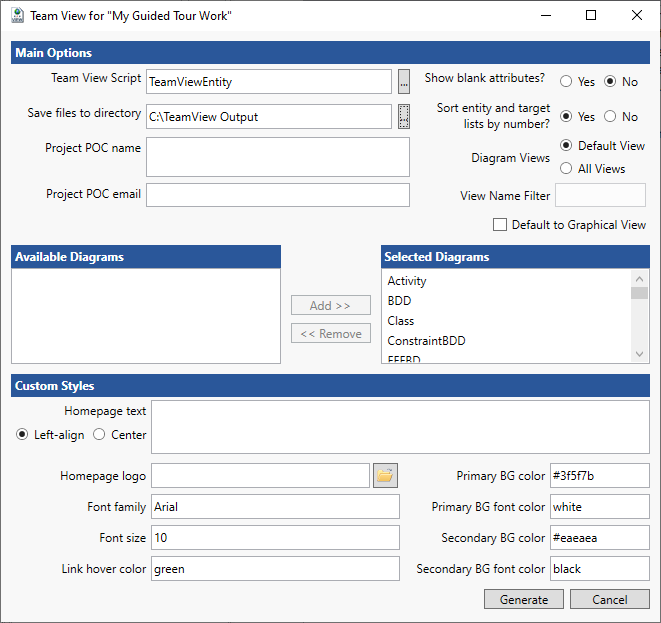Click the Primary BG color field
This screenshot has height=623, width=661.
click(600, 476)
